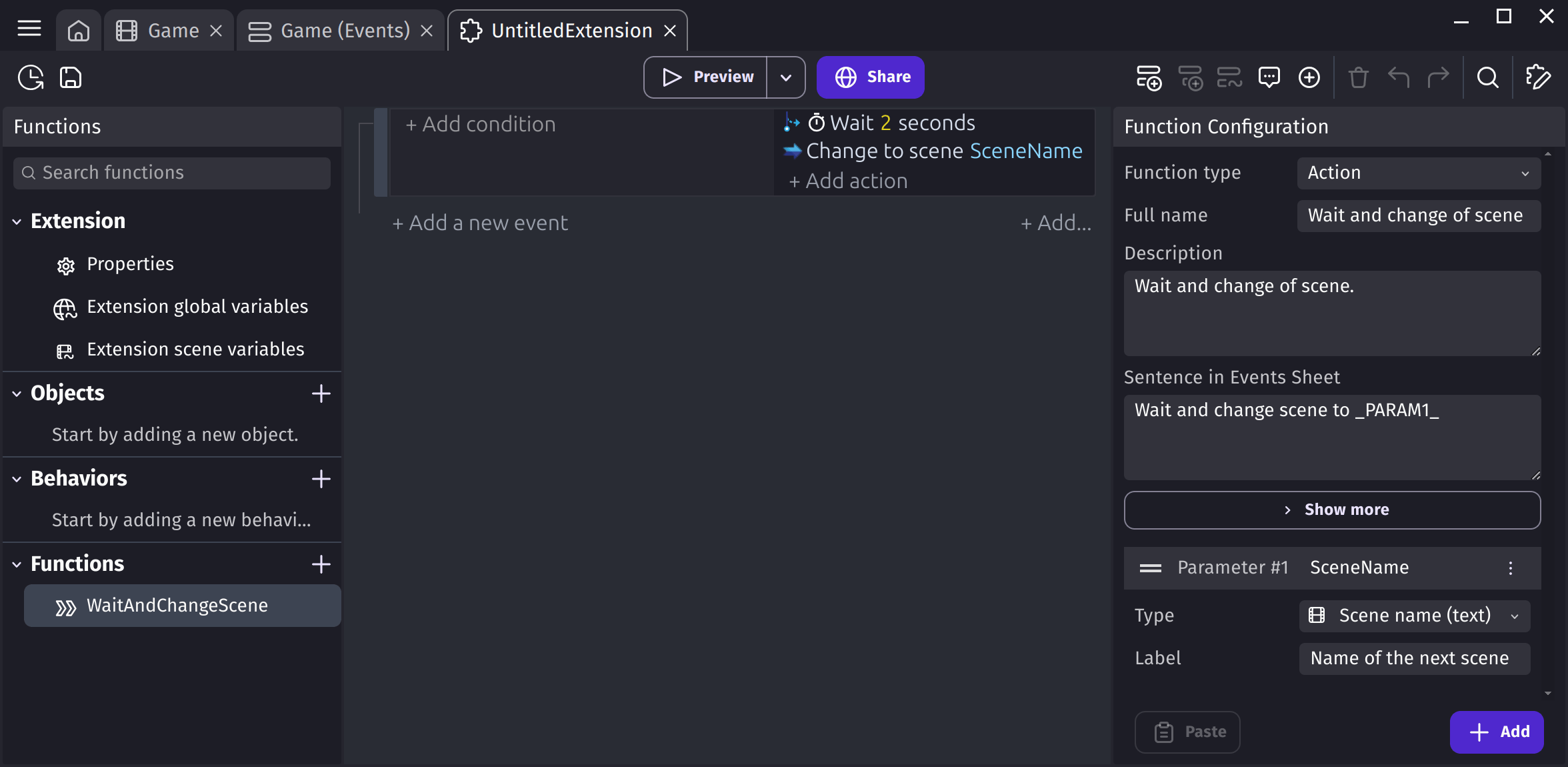Focus the Search functions field
The height and width of the screenshot is (767, 1568).
172,173
